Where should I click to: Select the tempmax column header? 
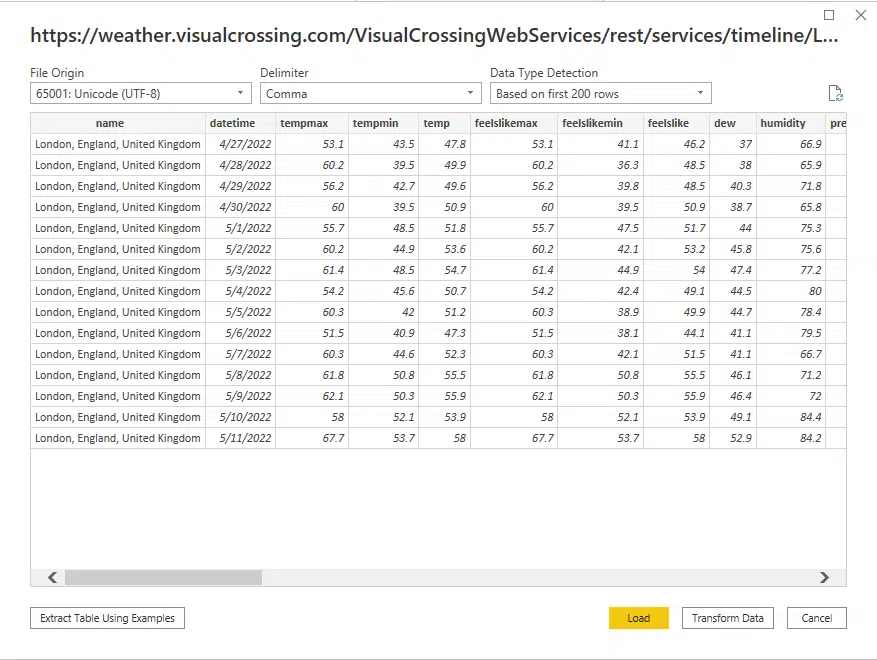(312, 123)
